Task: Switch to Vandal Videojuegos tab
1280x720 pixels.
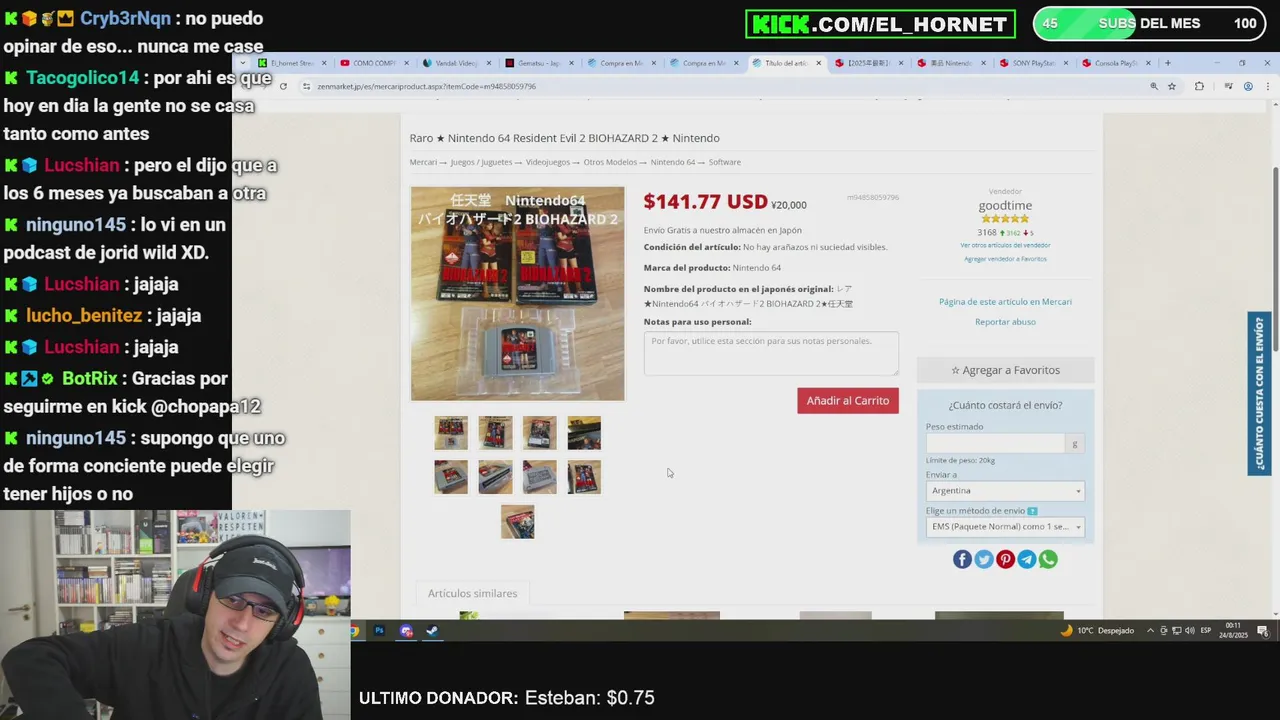Action: [456, 63]
